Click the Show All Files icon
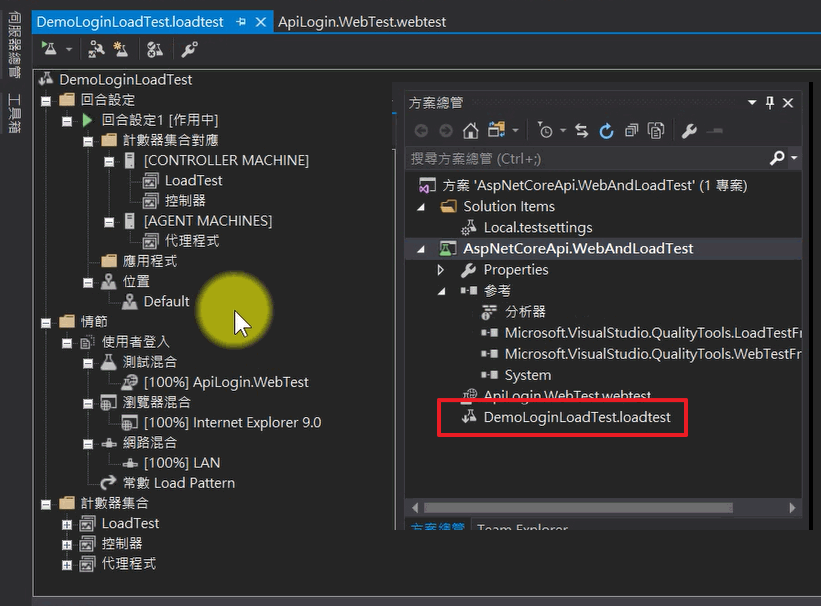 tap(656, 130)
